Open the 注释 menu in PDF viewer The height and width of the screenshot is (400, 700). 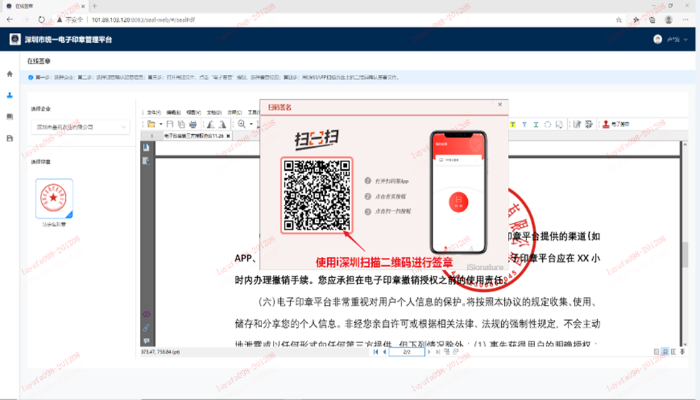pyautogui.click(x=235, y=112)
